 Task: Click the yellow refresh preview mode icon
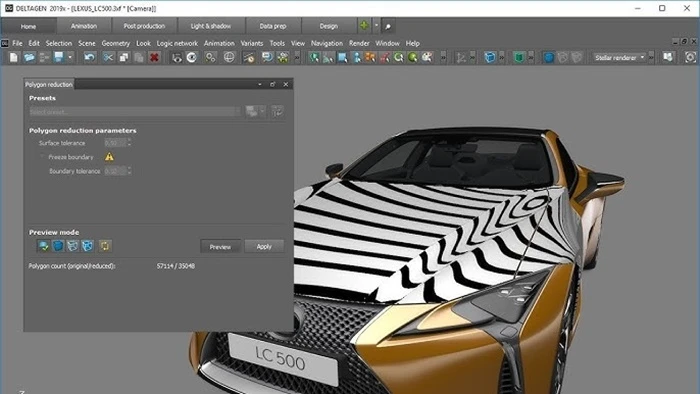point(105,245)
